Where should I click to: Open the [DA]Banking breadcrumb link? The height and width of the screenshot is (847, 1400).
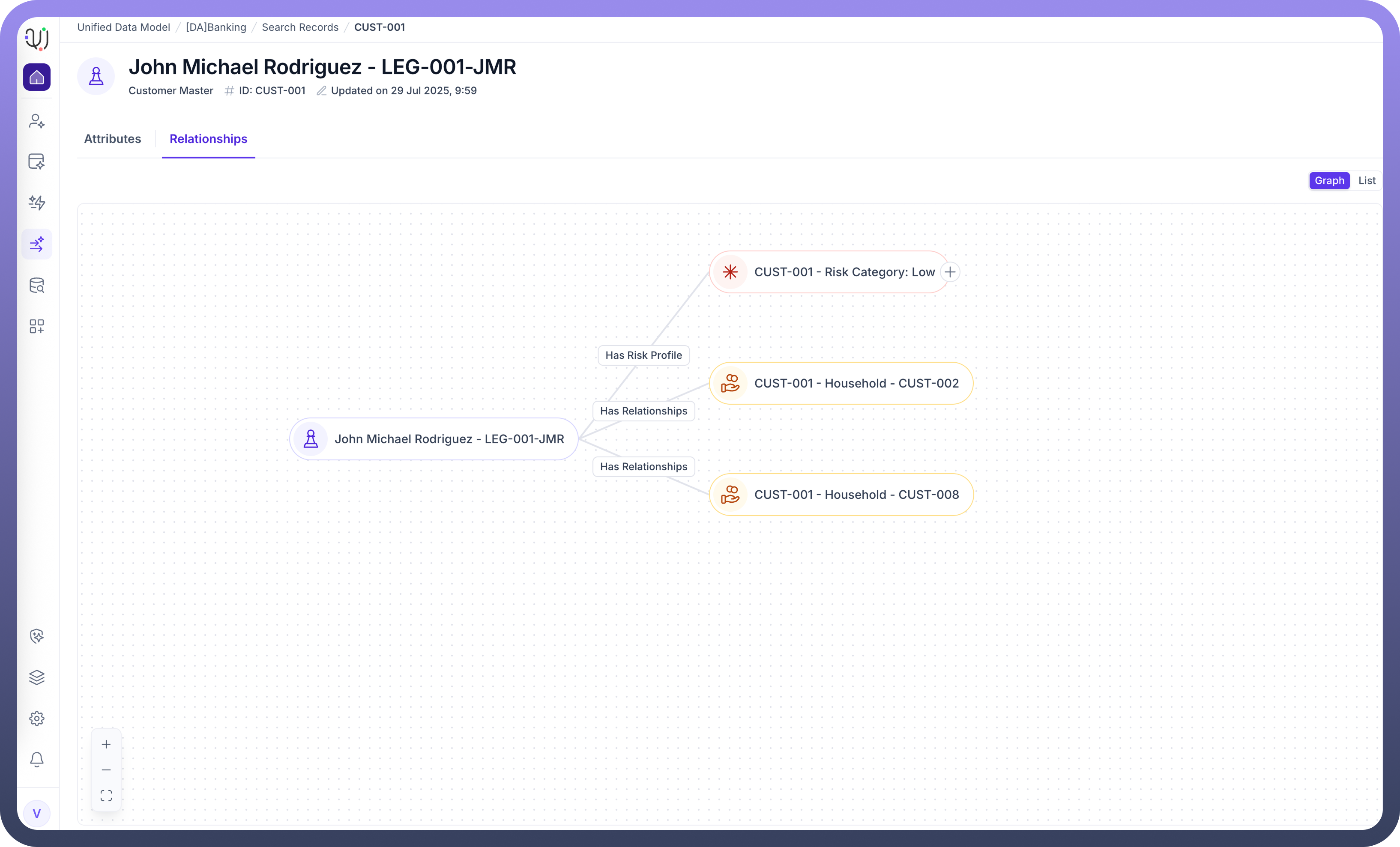coord(216,27)
